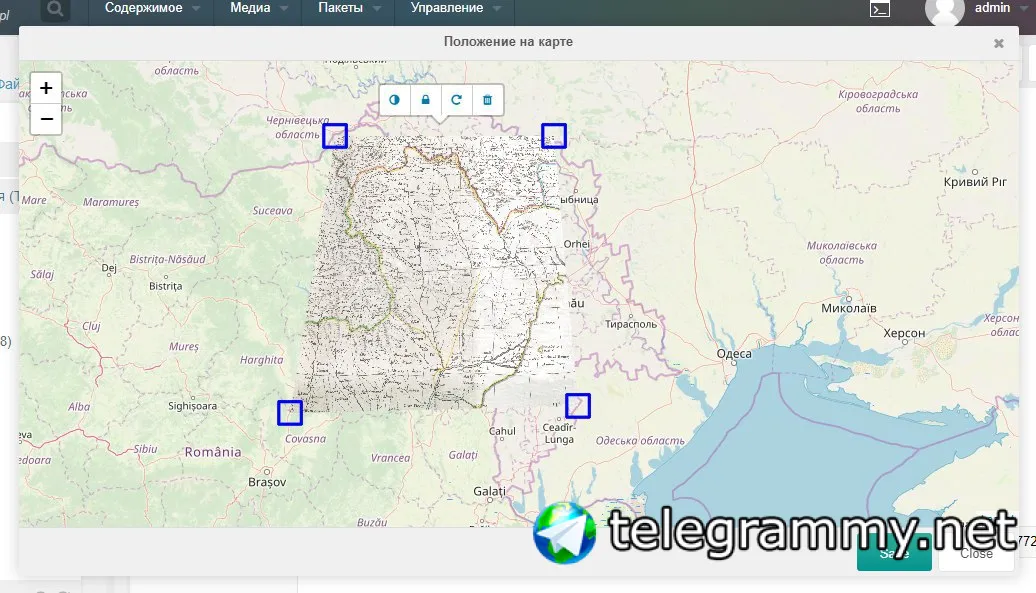Click Covasna label on map
Screen dimensions: 1036x593
tap(305, 438)
